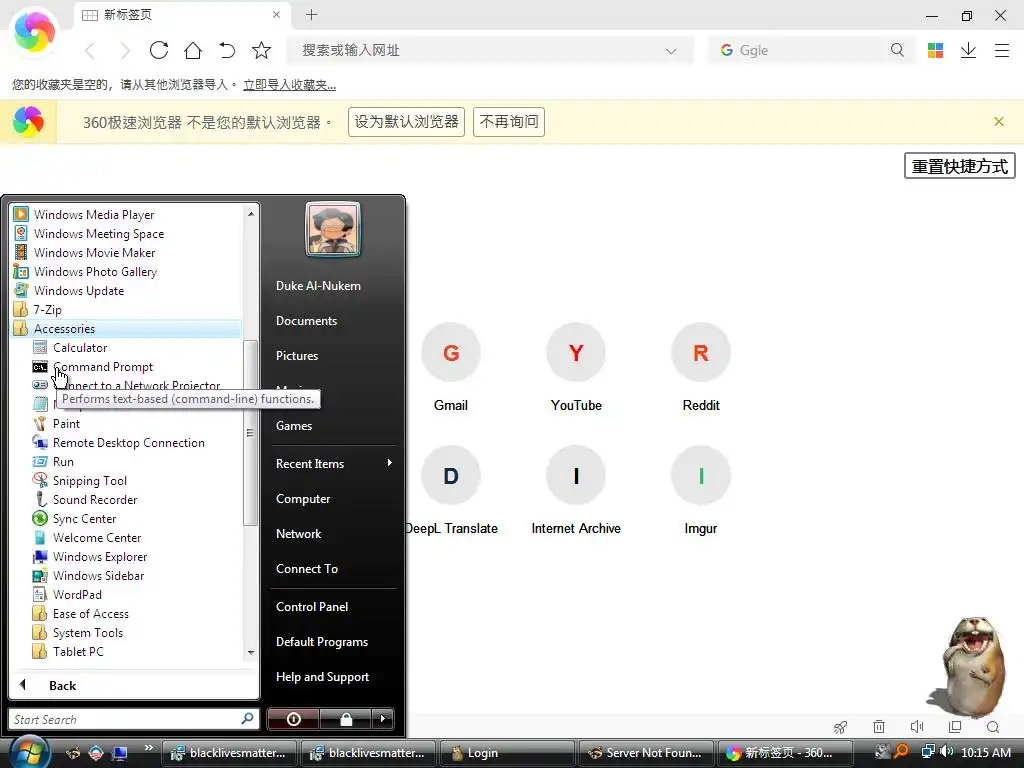Expand the address bar dropdown arrow

(671, 51)
